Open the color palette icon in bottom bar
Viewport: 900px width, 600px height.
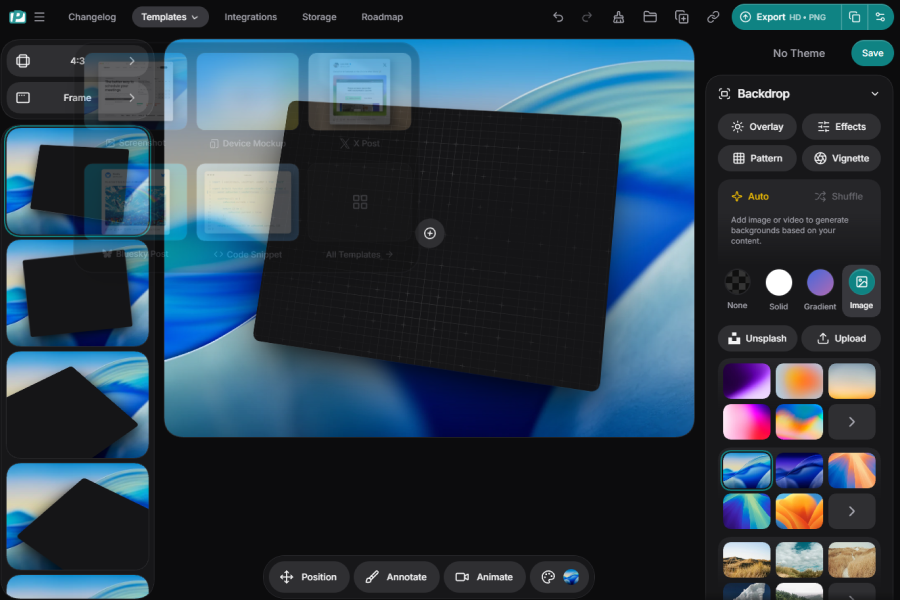click(x=548, y=577)
